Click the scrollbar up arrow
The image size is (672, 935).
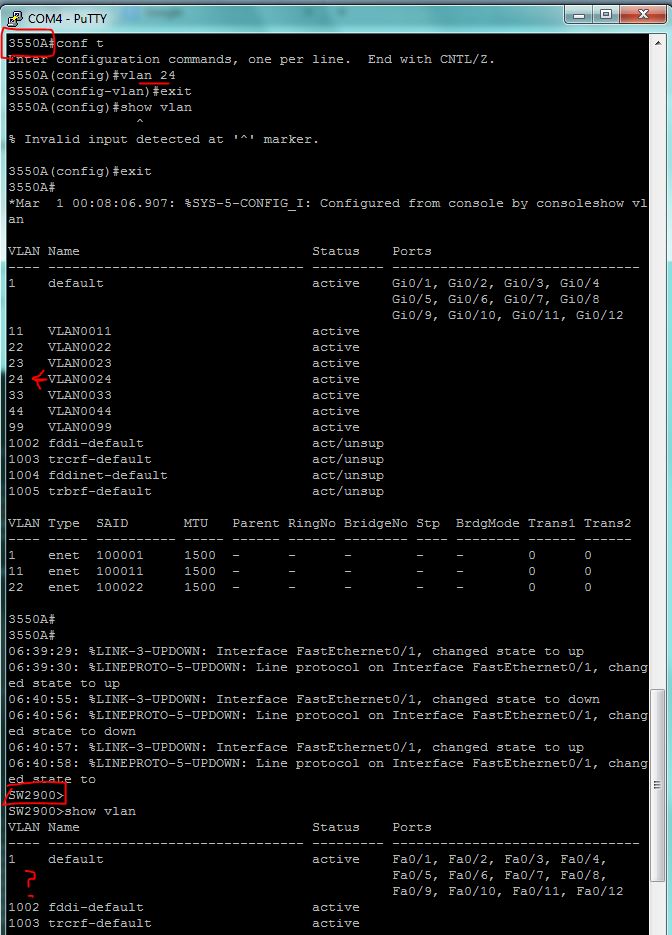click(658, 43)
